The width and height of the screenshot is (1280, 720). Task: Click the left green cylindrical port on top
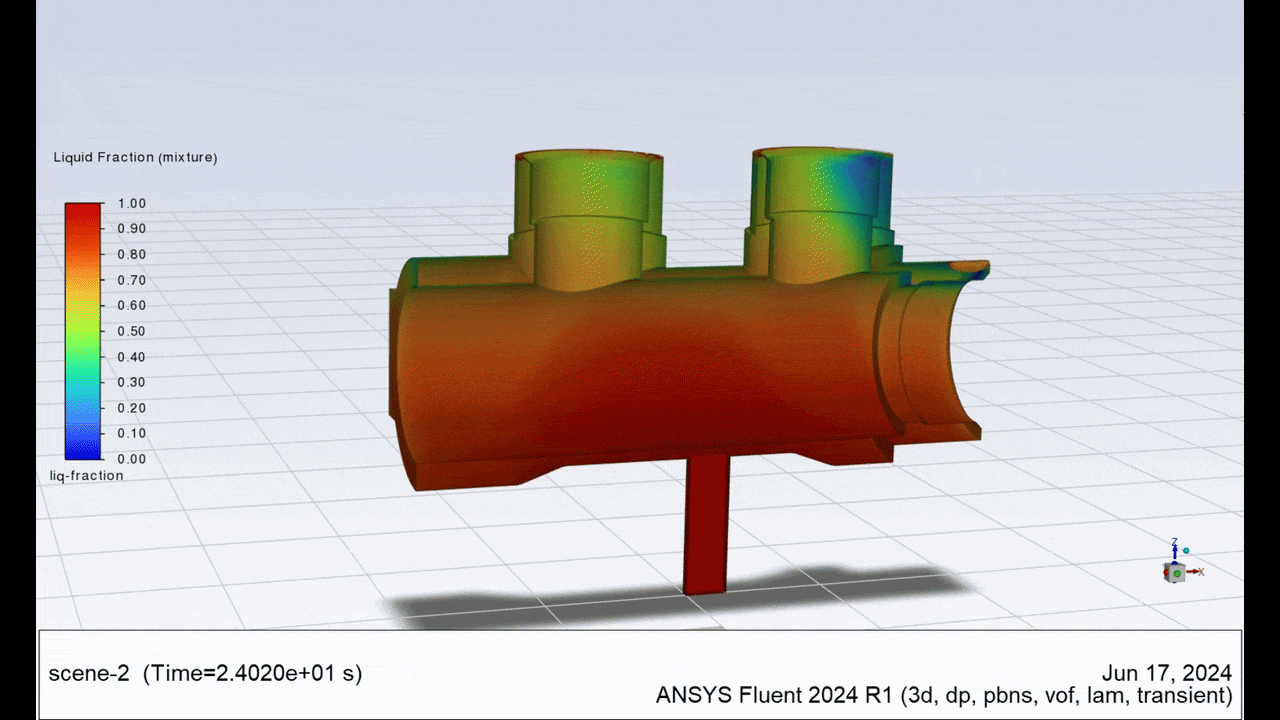click(589, 220)
